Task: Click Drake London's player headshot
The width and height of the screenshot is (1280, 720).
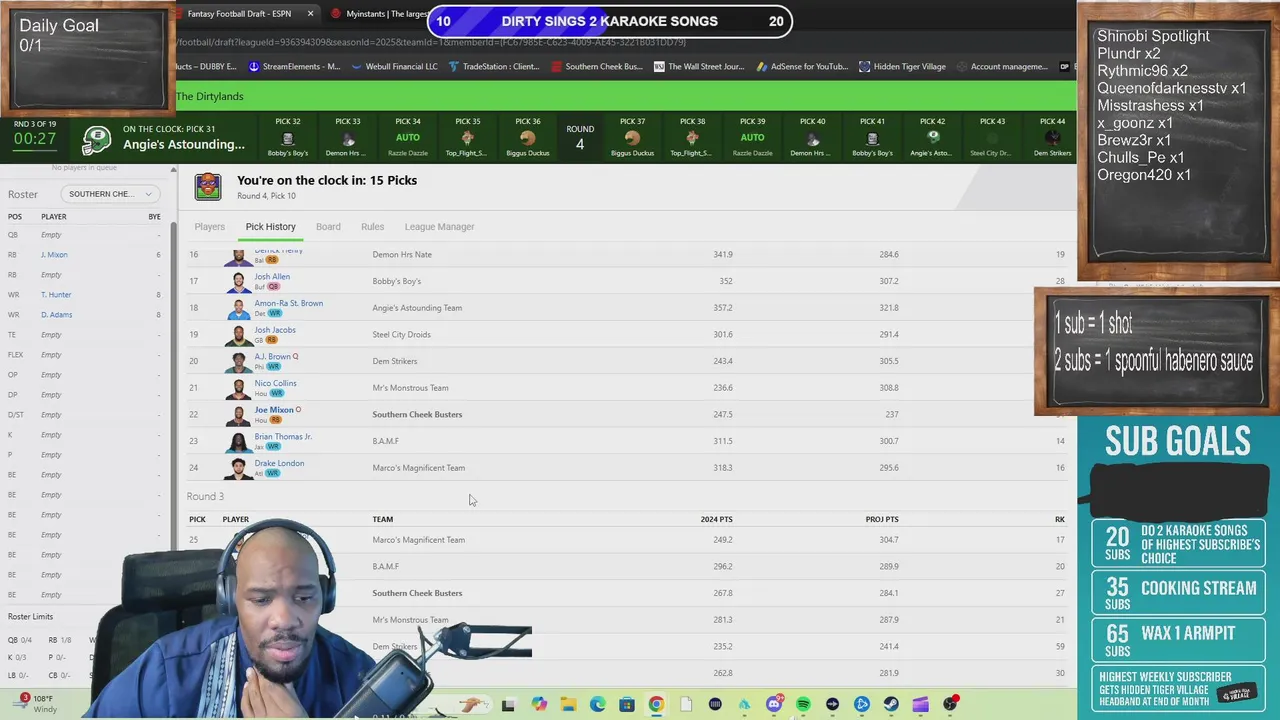Action: [x=239, y=468]
